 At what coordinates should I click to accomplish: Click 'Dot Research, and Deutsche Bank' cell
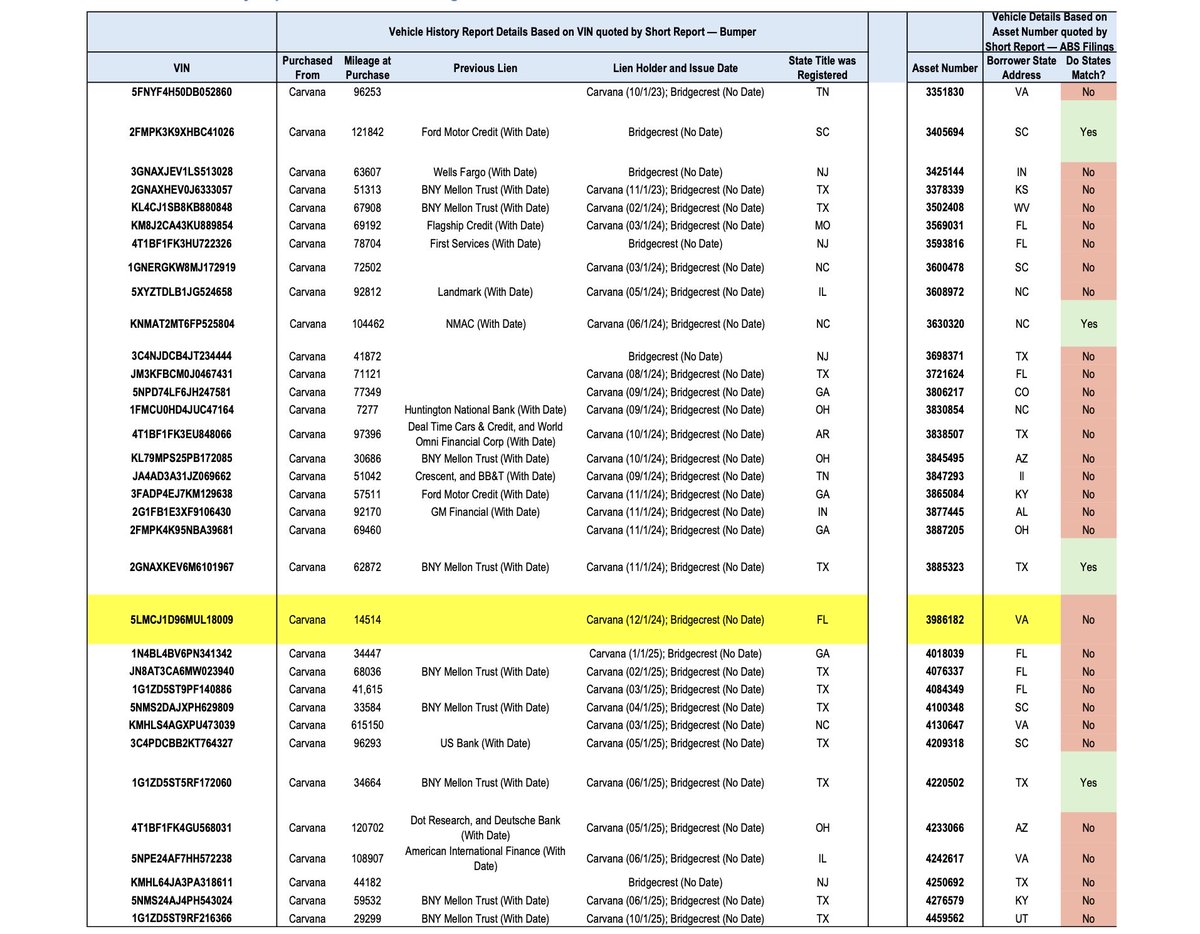click(485, 828)
